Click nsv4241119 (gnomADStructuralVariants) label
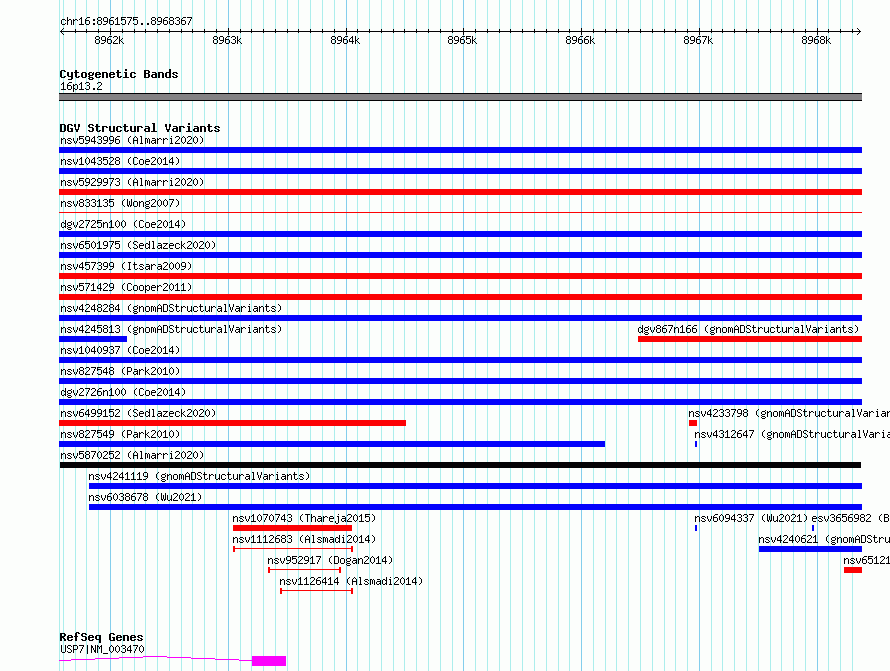 (x=199, y=476)
